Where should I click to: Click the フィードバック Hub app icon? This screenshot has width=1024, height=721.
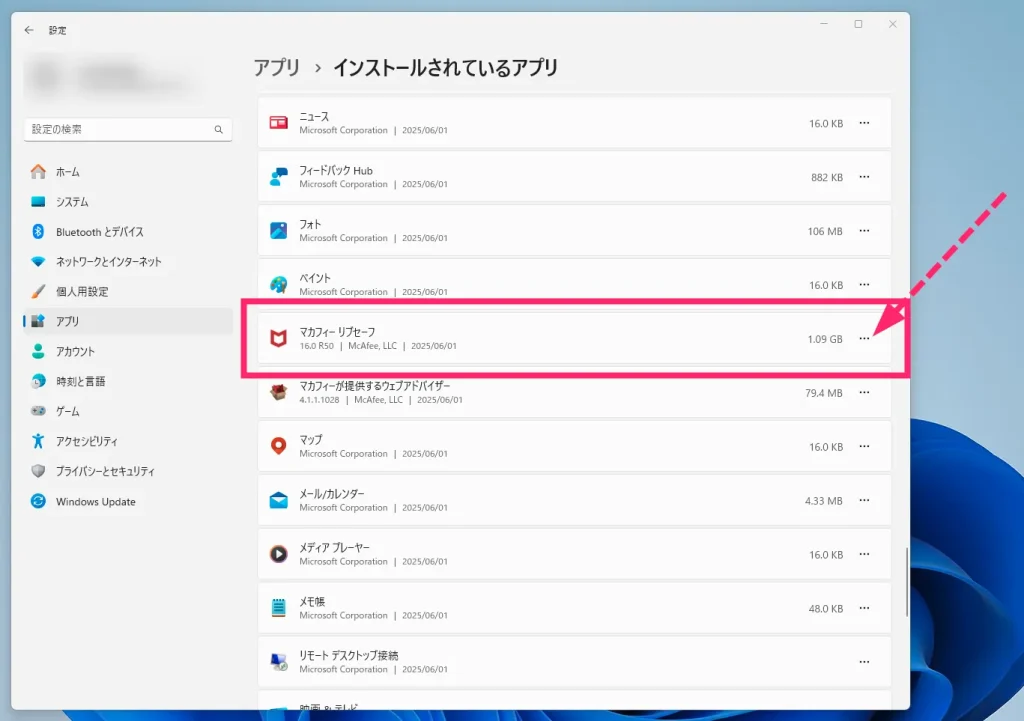pos(279,177)
